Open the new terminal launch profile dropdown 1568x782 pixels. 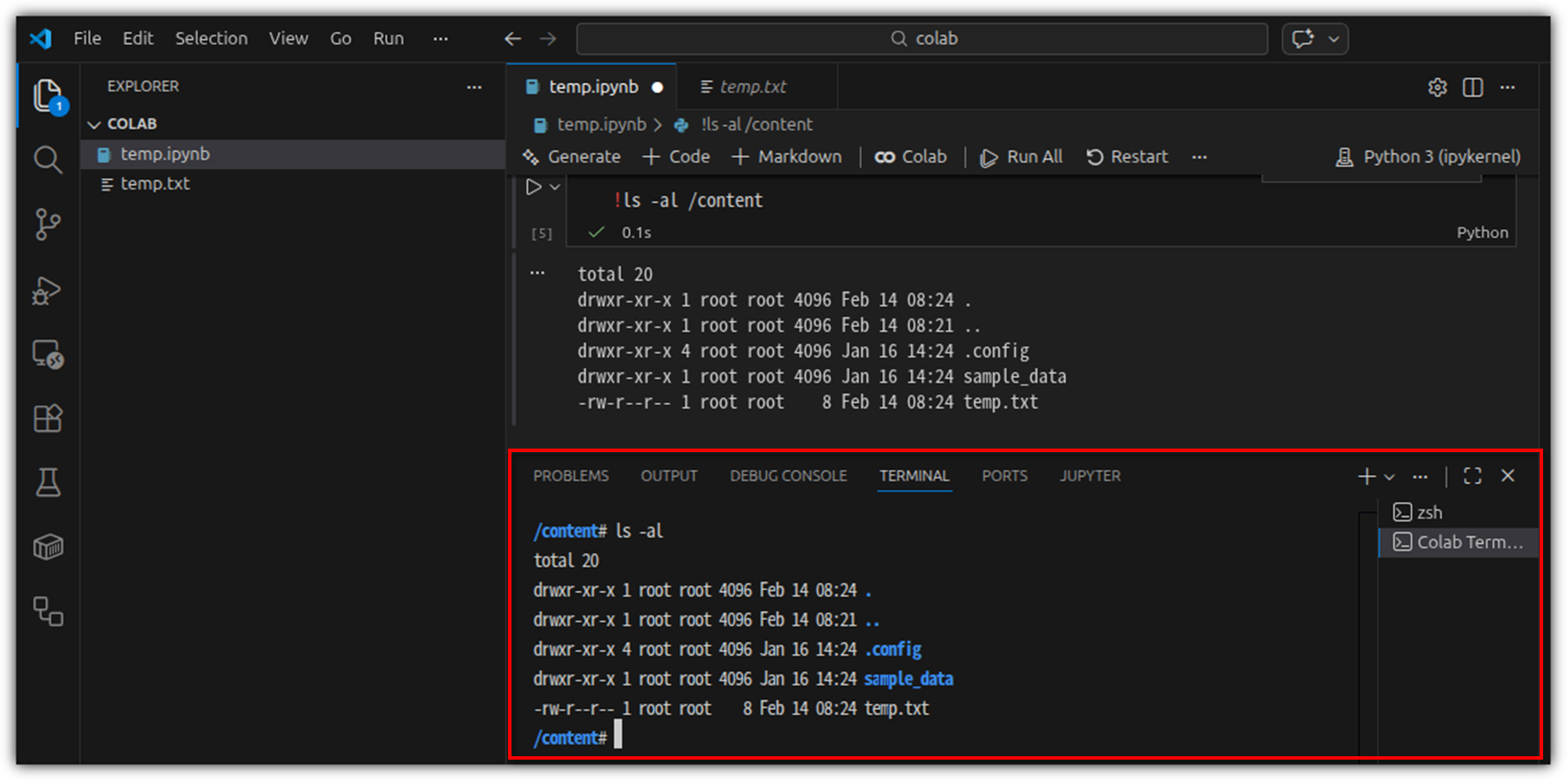click(1389, 477)
